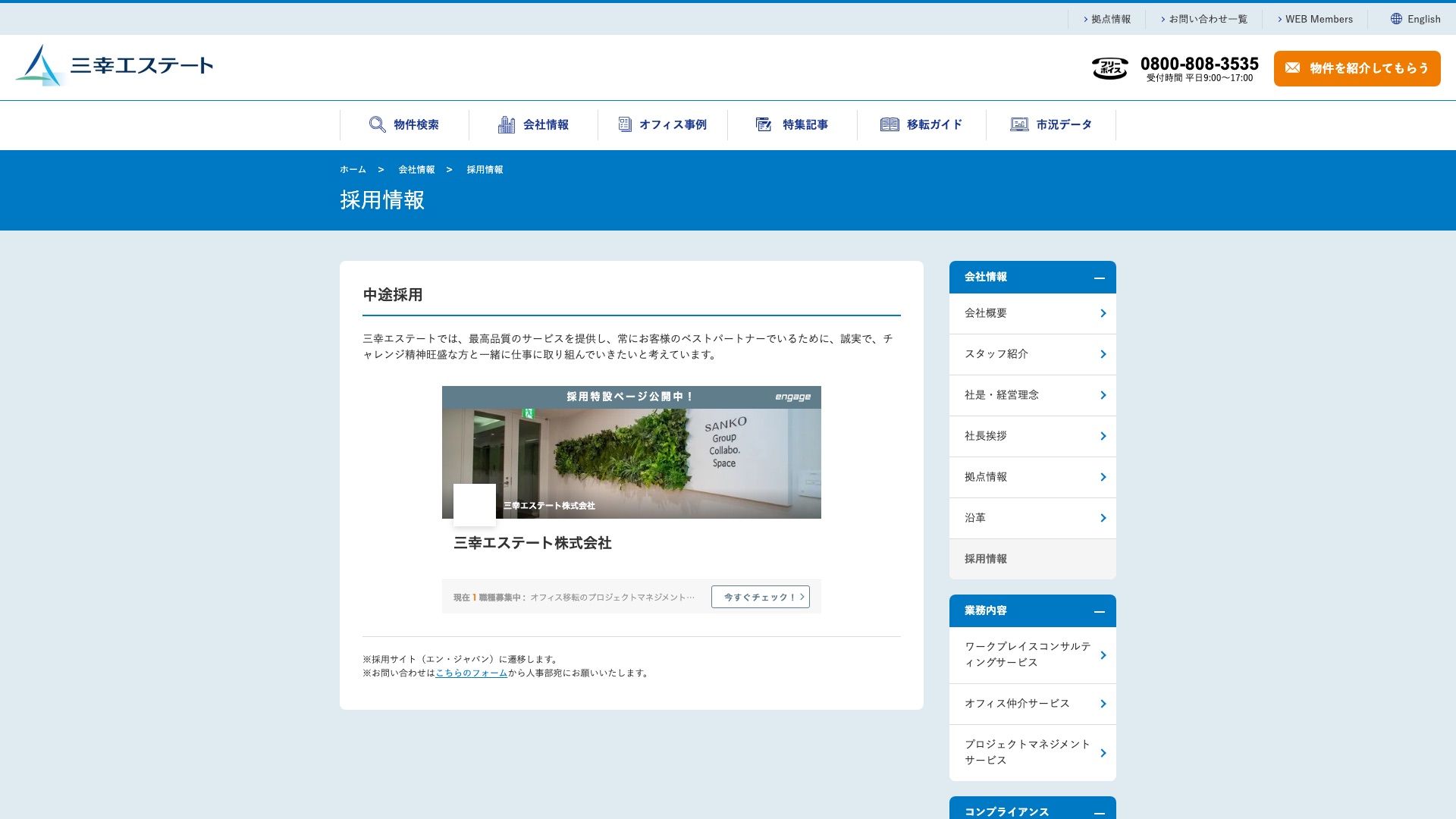Click the chevron on 沿革 row
This screenshot has height=819, width=1456.
pos(1103,518)
